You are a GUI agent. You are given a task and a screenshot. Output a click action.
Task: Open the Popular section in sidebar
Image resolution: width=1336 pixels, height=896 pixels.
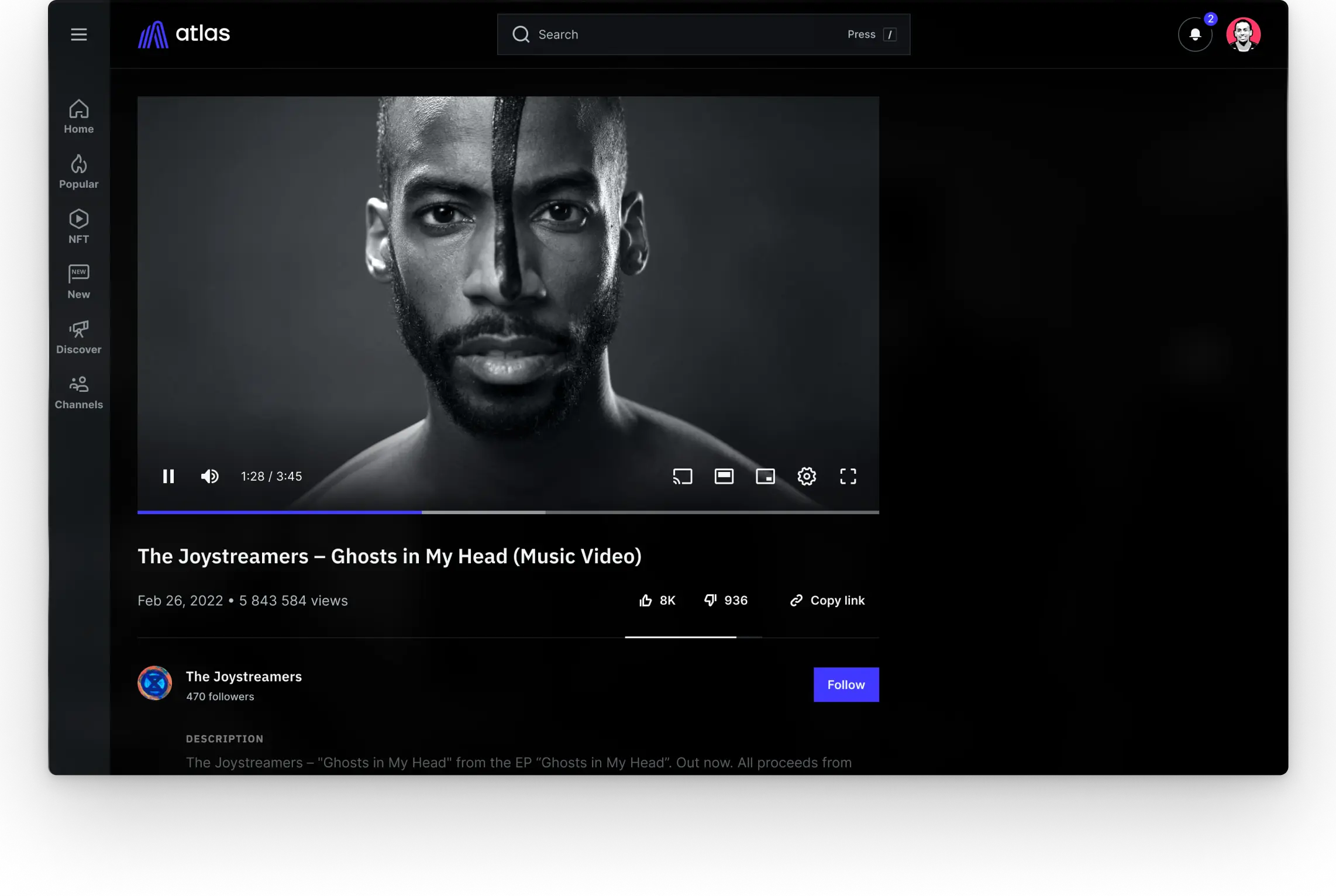pos(78,171)
